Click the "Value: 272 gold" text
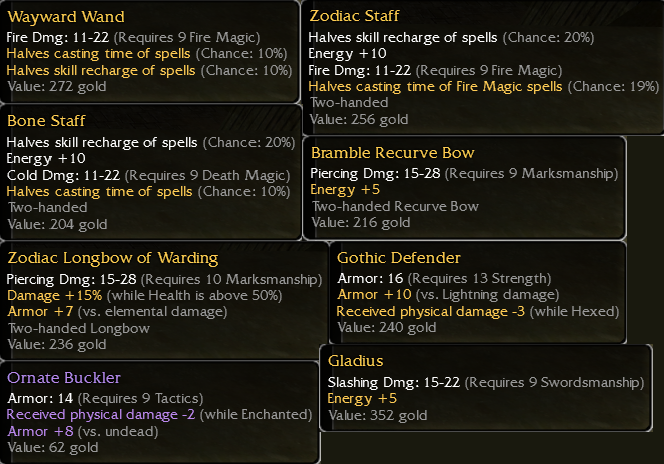 [56, 88]
